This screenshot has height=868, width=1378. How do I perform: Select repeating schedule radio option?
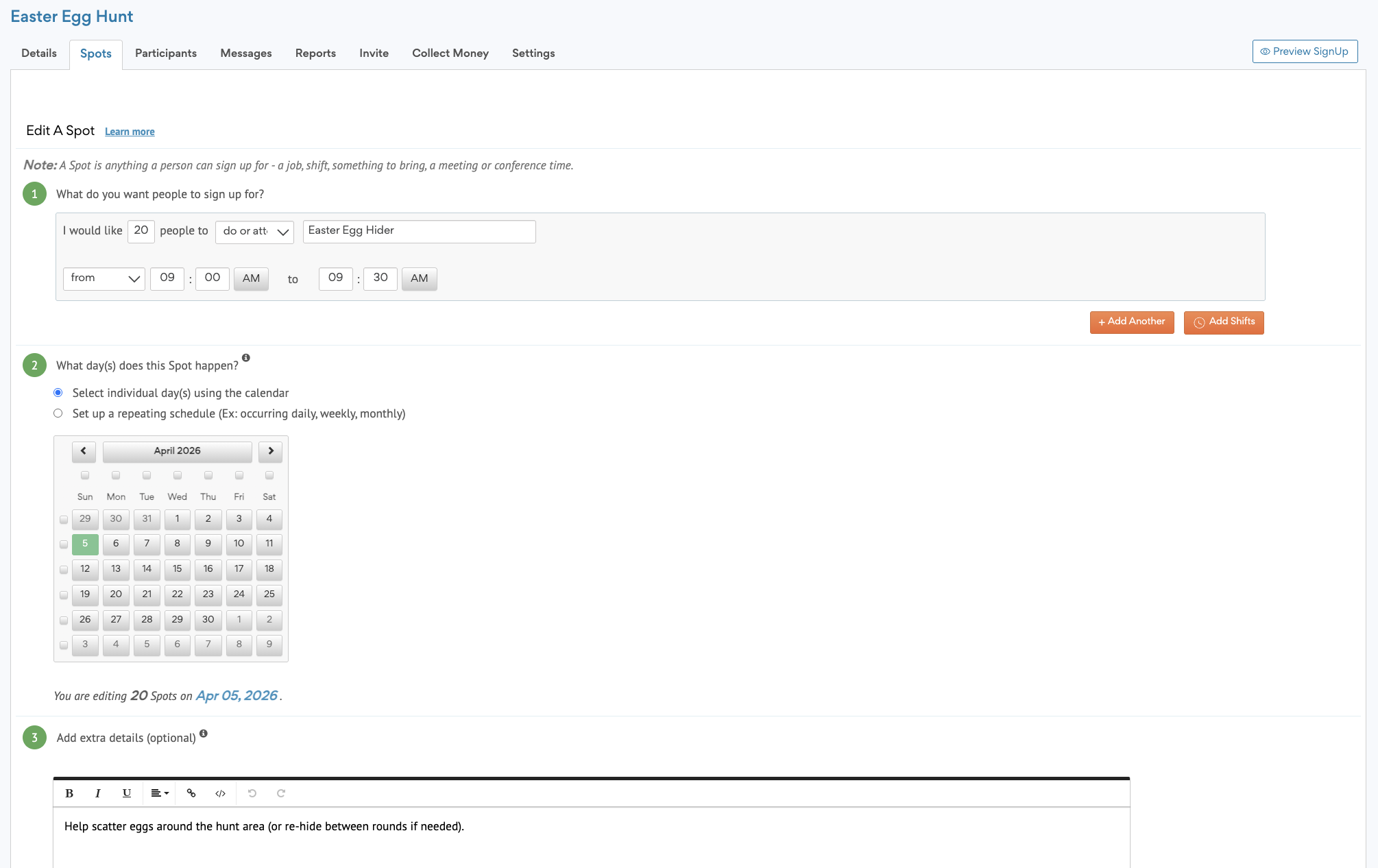(58, 413)
